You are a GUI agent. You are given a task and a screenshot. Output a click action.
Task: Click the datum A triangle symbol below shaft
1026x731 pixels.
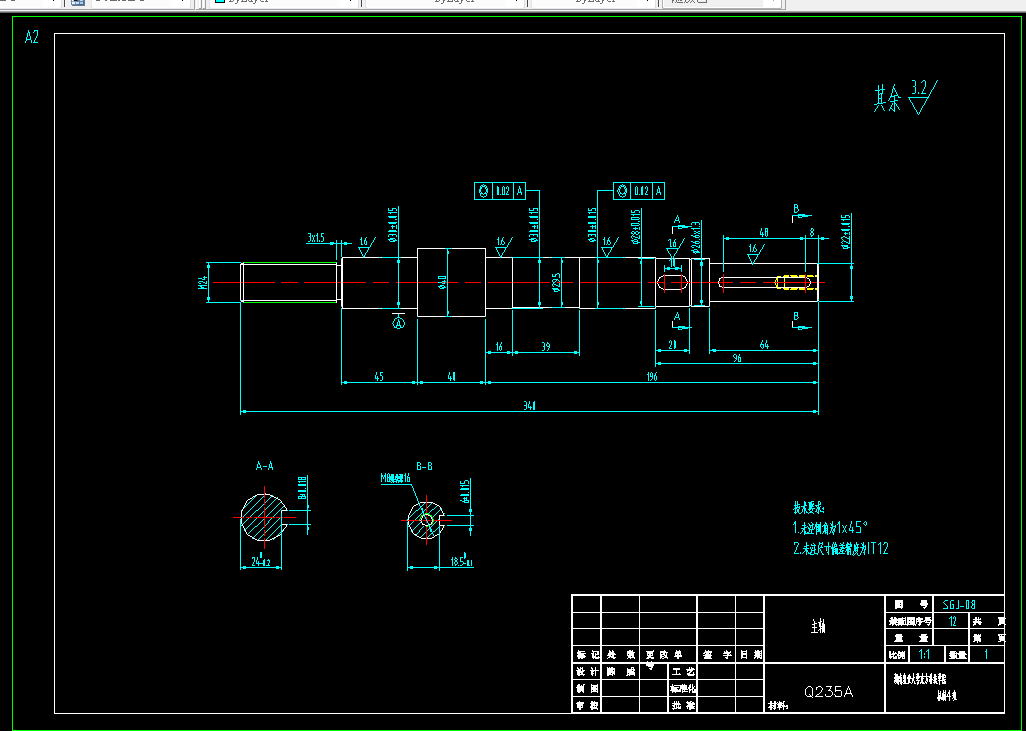point(398,321)
